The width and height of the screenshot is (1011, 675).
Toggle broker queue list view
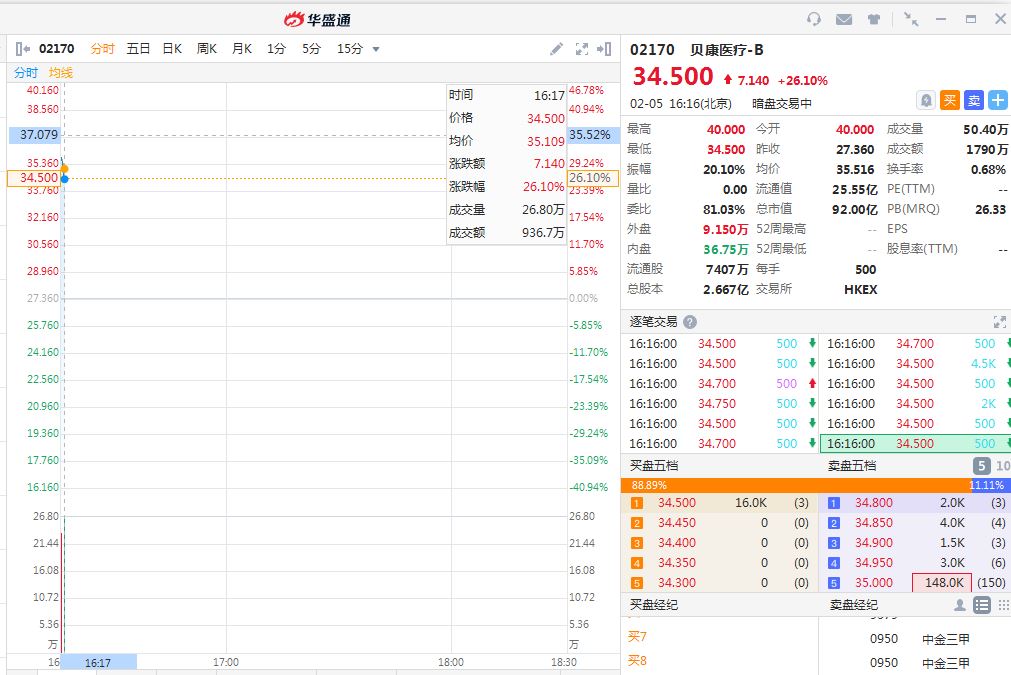coord(982,605)
